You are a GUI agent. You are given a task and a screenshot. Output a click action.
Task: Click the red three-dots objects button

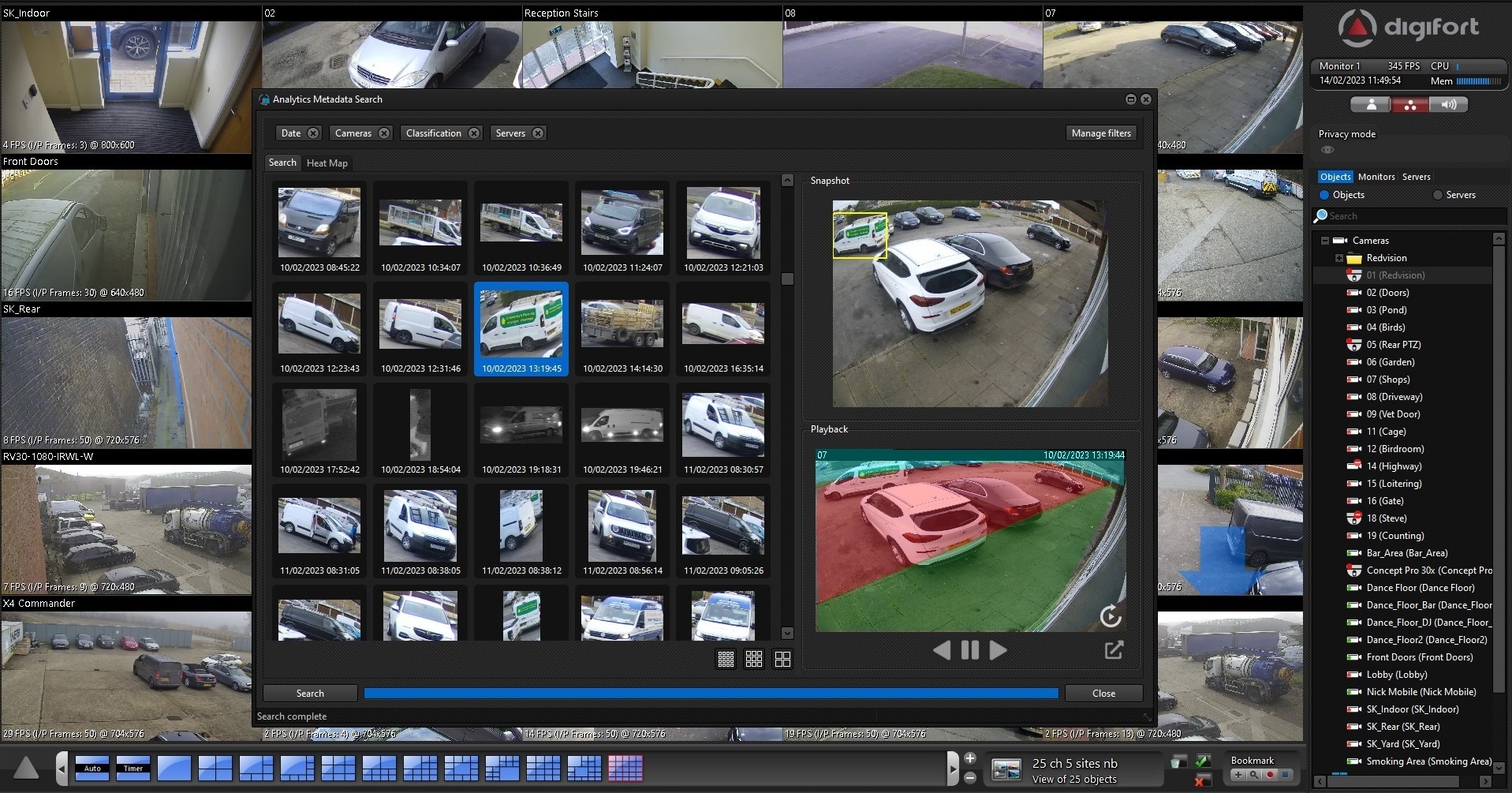(1409, 105)
